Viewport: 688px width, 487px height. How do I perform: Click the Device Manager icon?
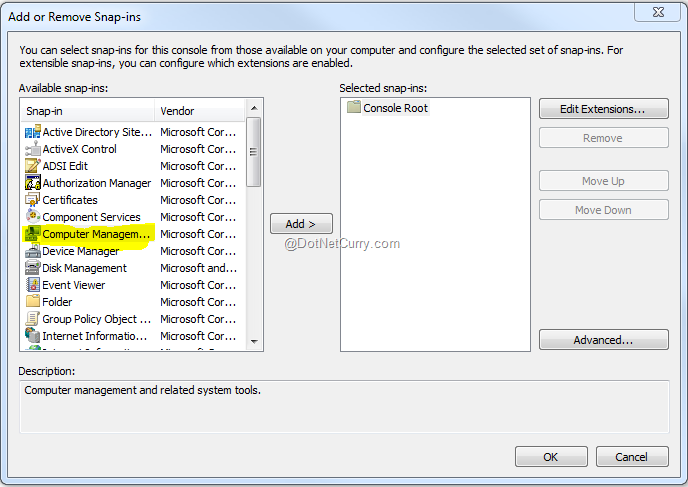point(32,251)
